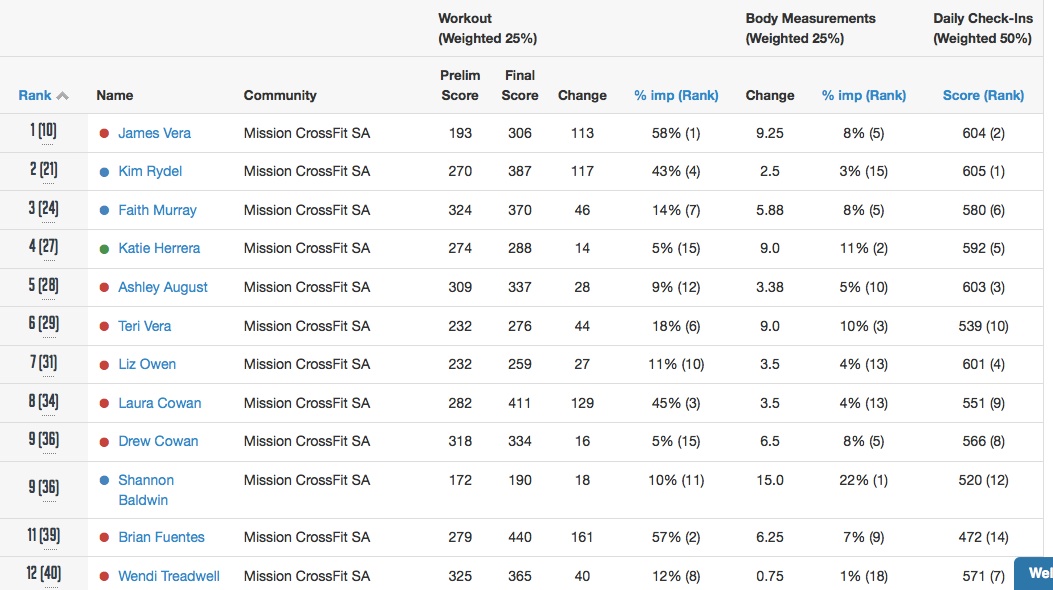Open James Vera's profile link

click(x=154, y=133)
